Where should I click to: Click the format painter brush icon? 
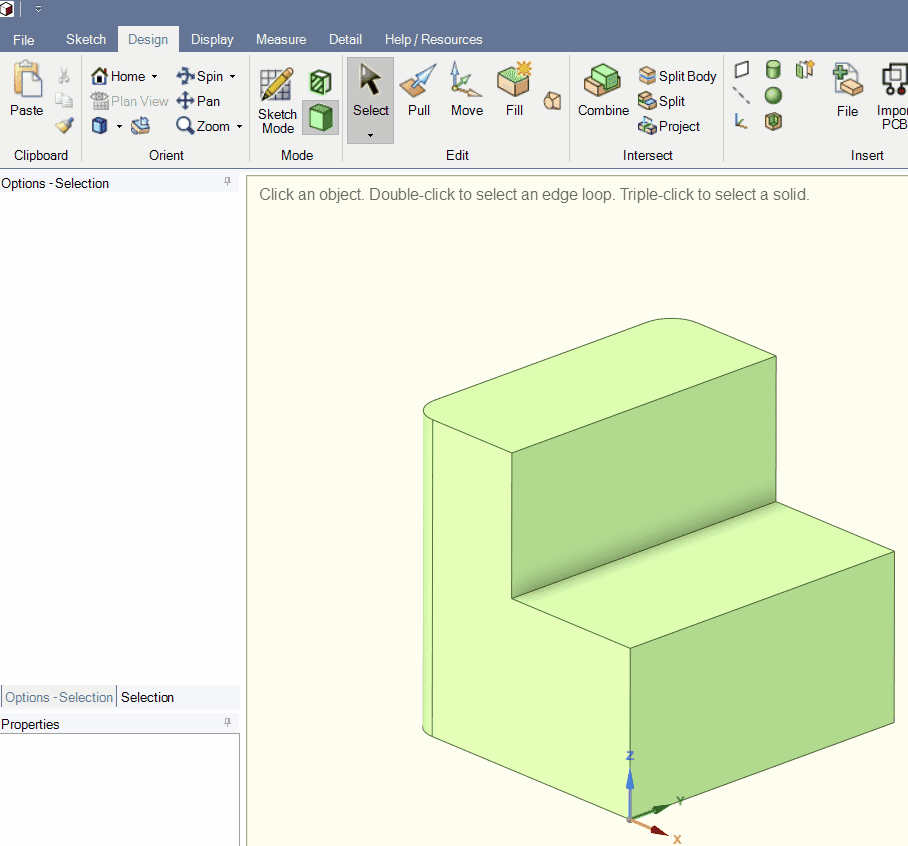[x=64, y=126]
